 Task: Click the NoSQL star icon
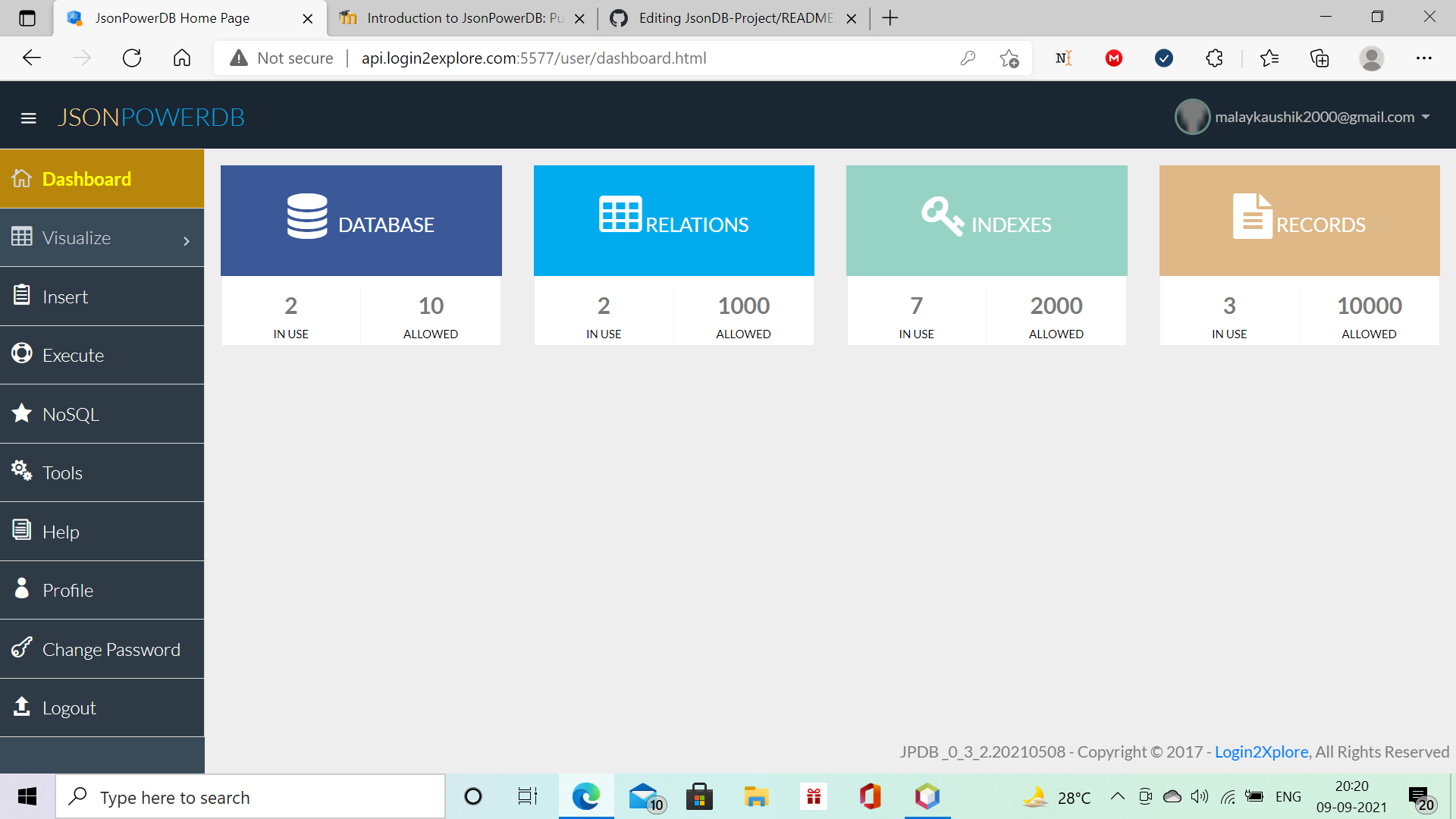click(20, 413)
